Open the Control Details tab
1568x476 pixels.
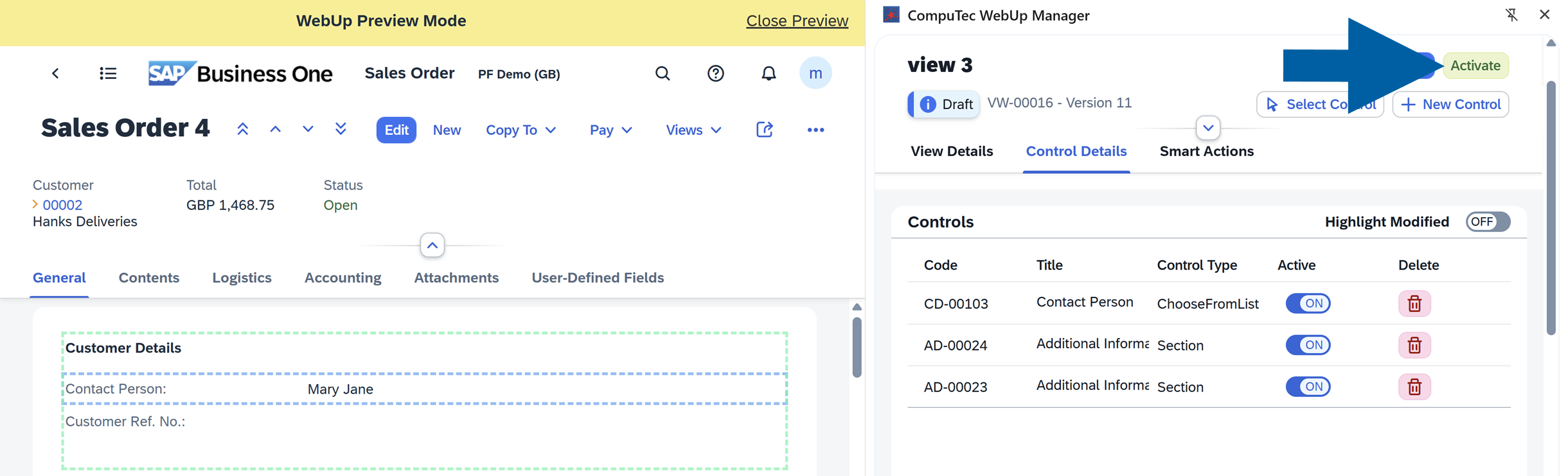pos(1076,151)
